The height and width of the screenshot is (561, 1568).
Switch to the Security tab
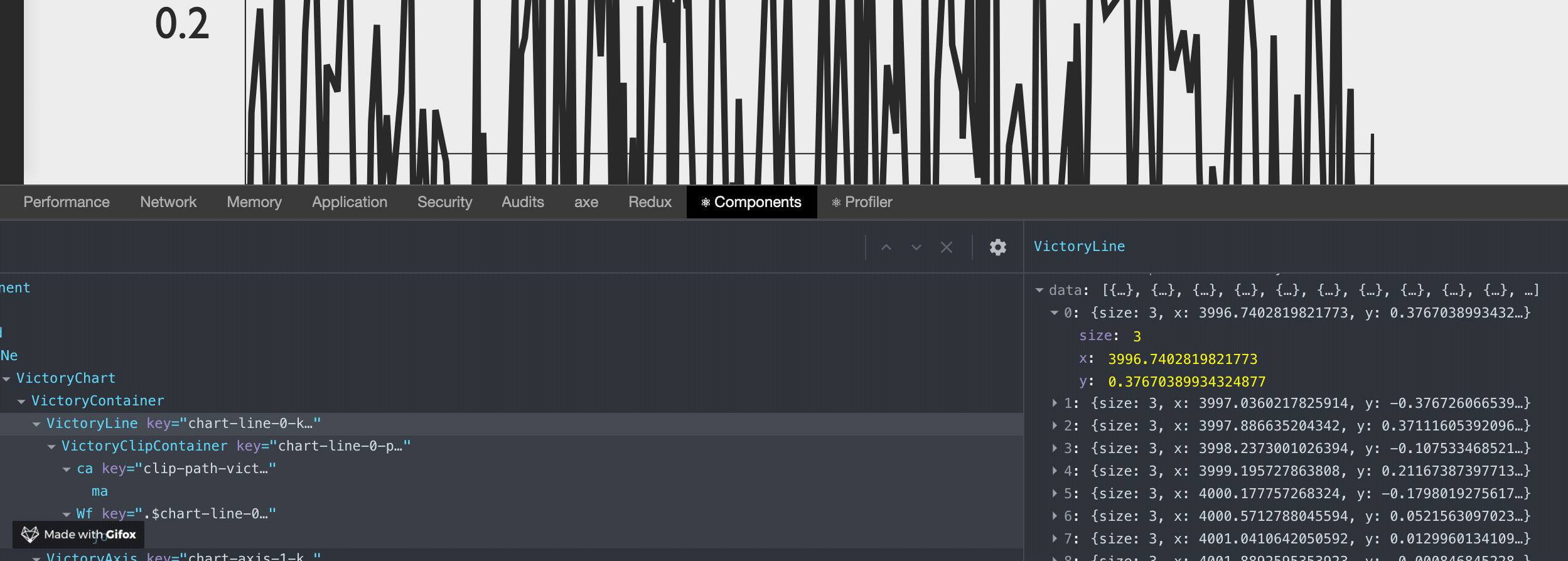(444, 202)
